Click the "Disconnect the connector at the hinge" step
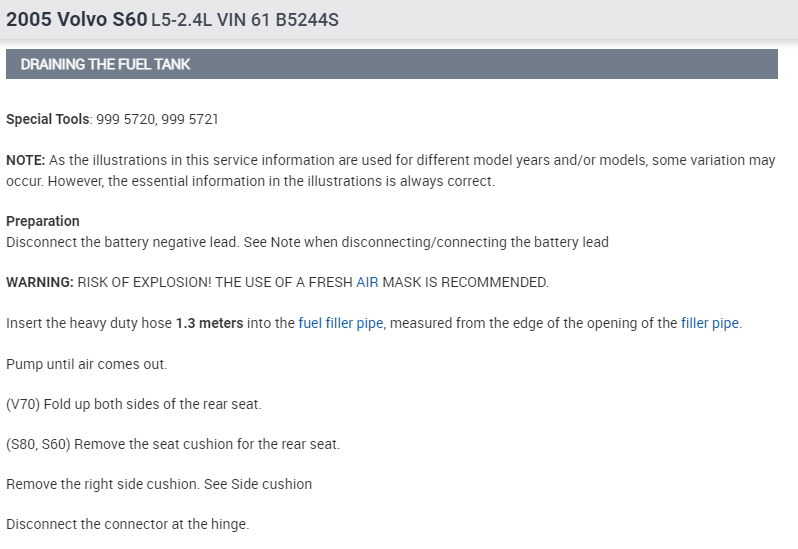This screenshot has height=549, width=798. [127, 524]
